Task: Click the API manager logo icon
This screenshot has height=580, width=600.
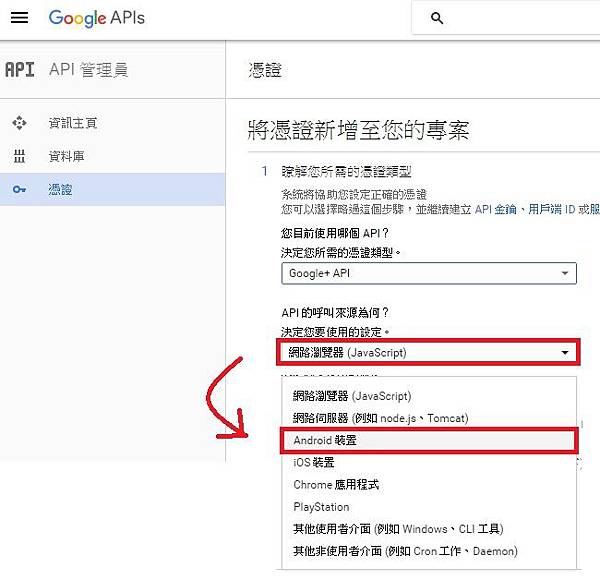Action: pyautogui.click(x=20, y=70)
